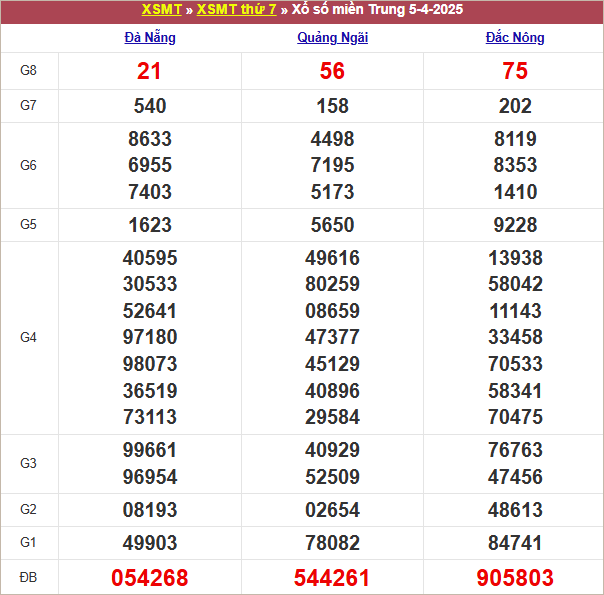The image size is (604, 595).
Task: Select the G6 row label
Action: pos(29,166)
